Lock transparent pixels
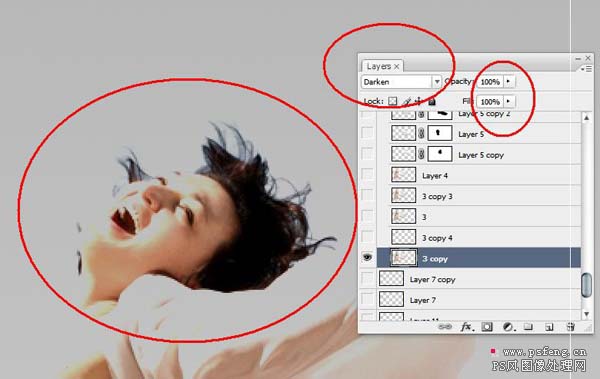The image size is (600, 379). [393, 101]
